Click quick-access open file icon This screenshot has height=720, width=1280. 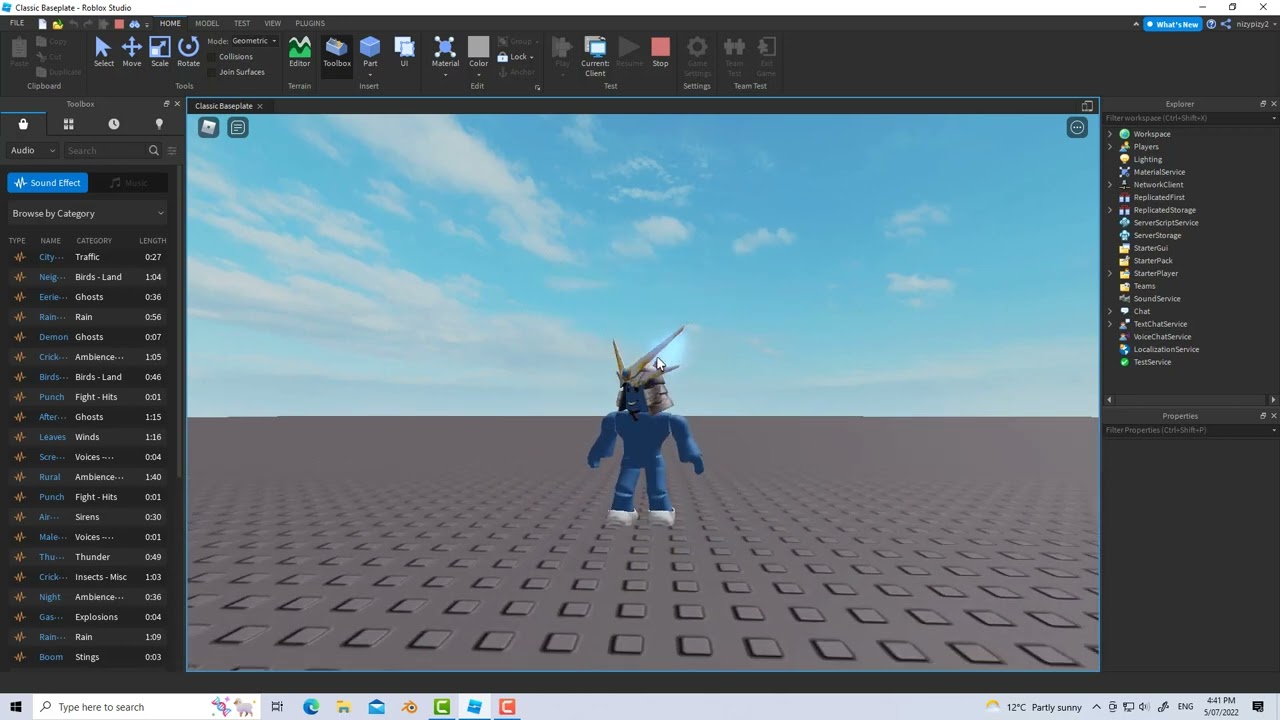[57, 23]
